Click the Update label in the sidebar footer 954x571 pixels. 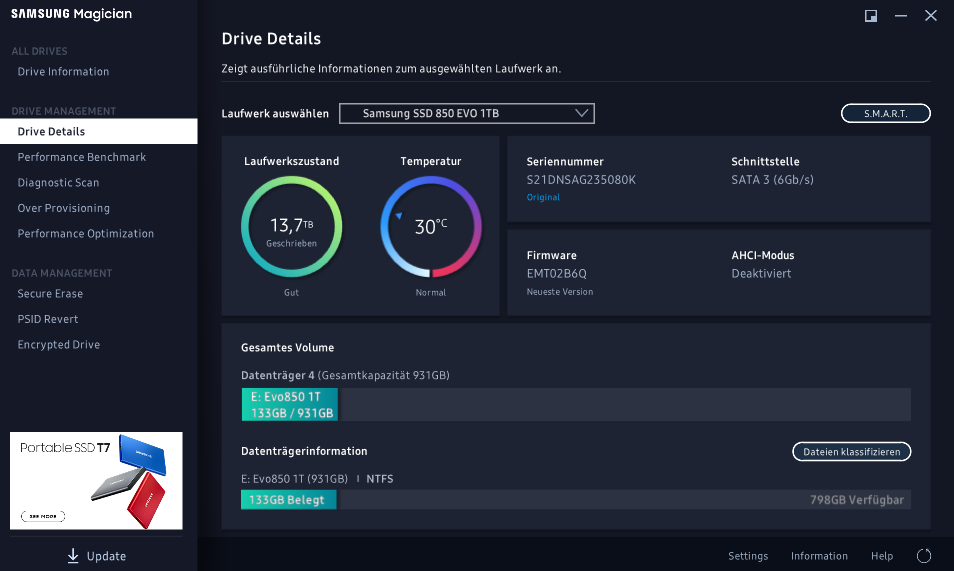tap(106, 556)
